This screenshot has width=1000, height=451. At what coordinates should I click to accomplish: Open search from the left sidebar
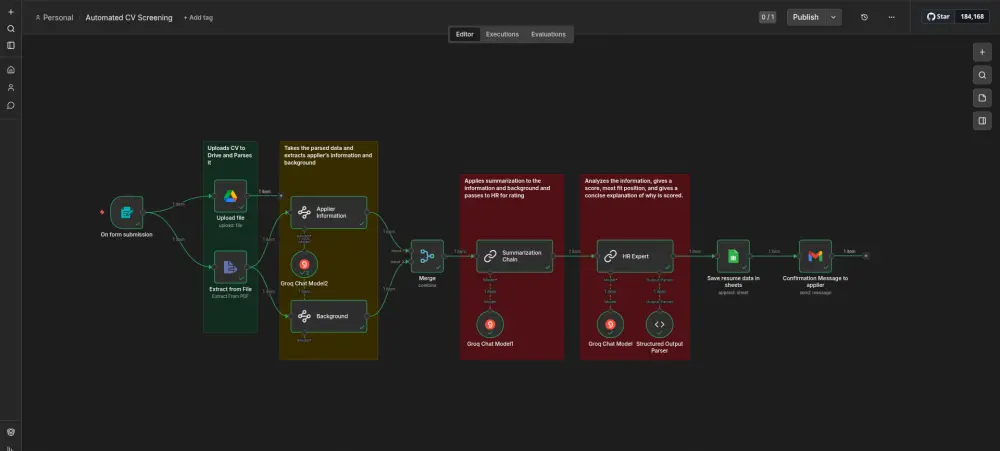[x=11, y=29]
